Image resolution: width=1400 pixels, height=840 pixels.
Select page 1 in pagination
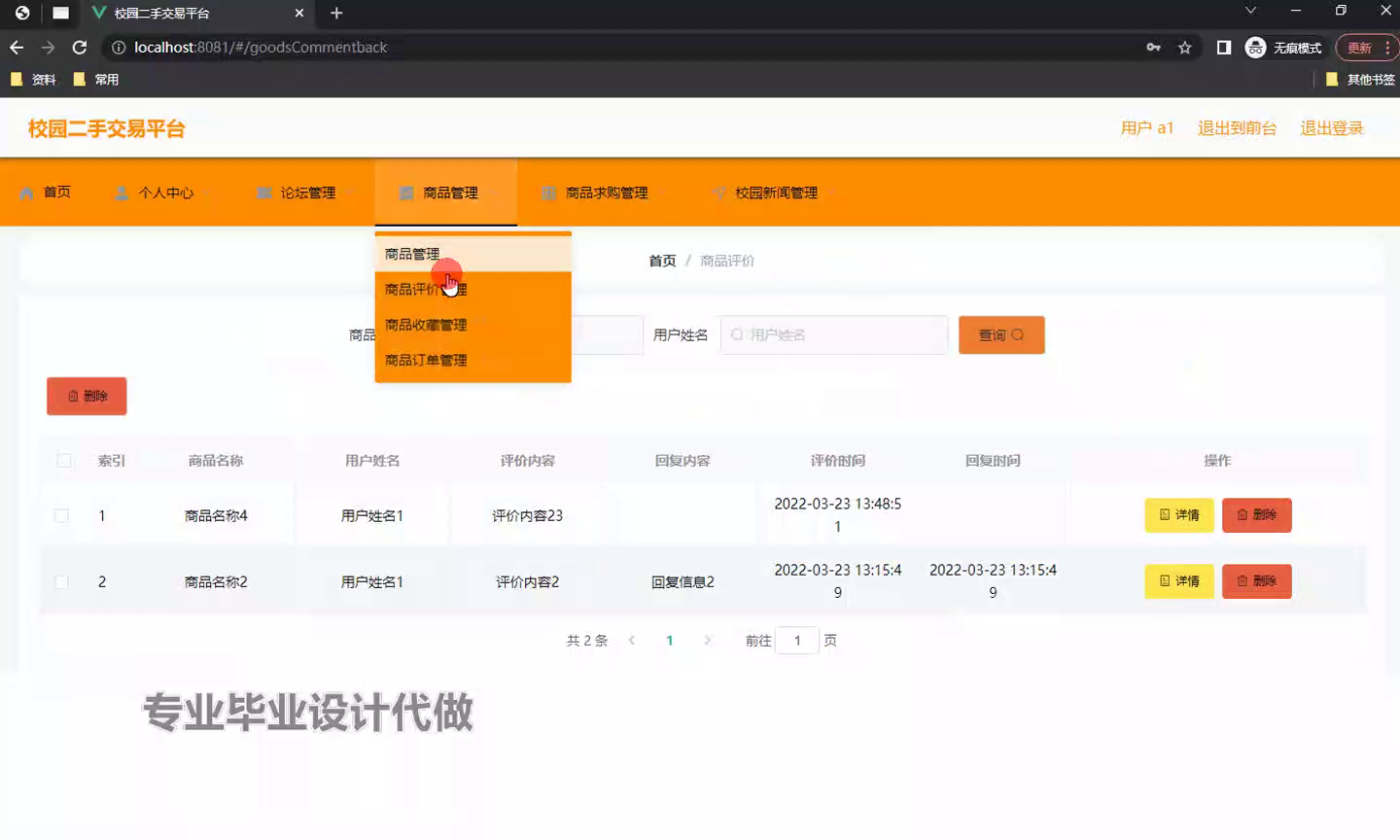click(x=669, y=640)
